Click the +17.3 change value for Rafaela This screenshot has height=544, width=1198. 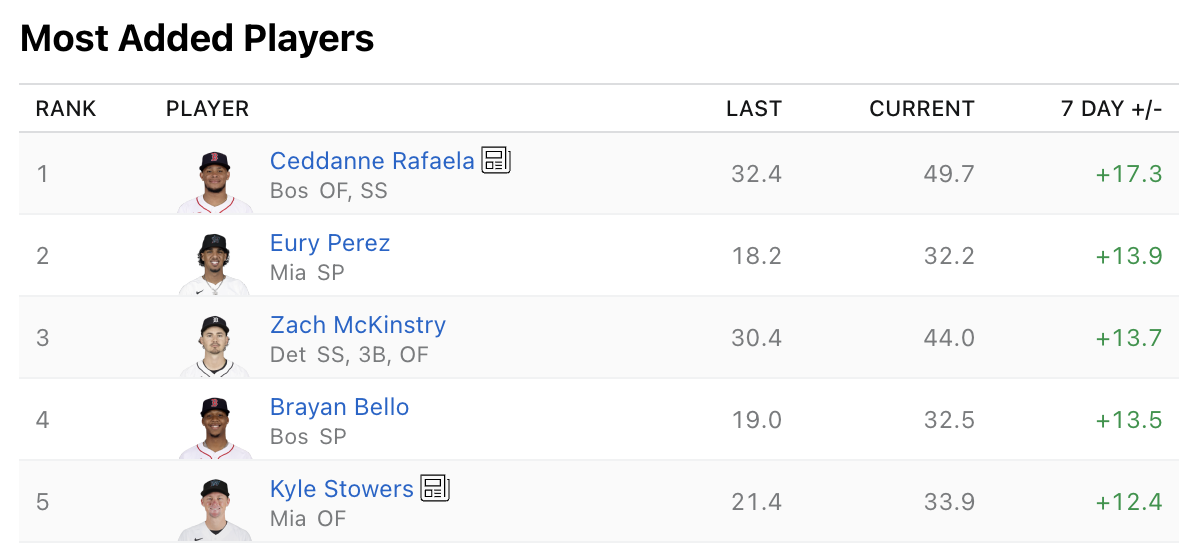tap(1128, 174)
